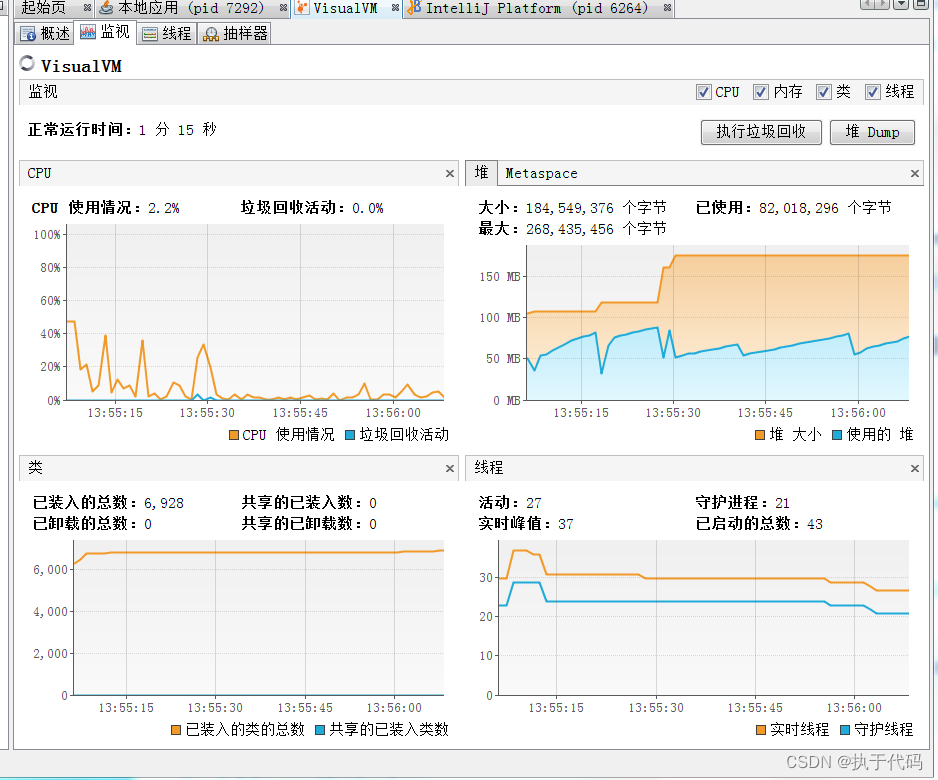Image resolution: width=938 pixels, height=780 pixels.
Task: Close the 本地应用 (pid 7292) tab
Action: 283,8
